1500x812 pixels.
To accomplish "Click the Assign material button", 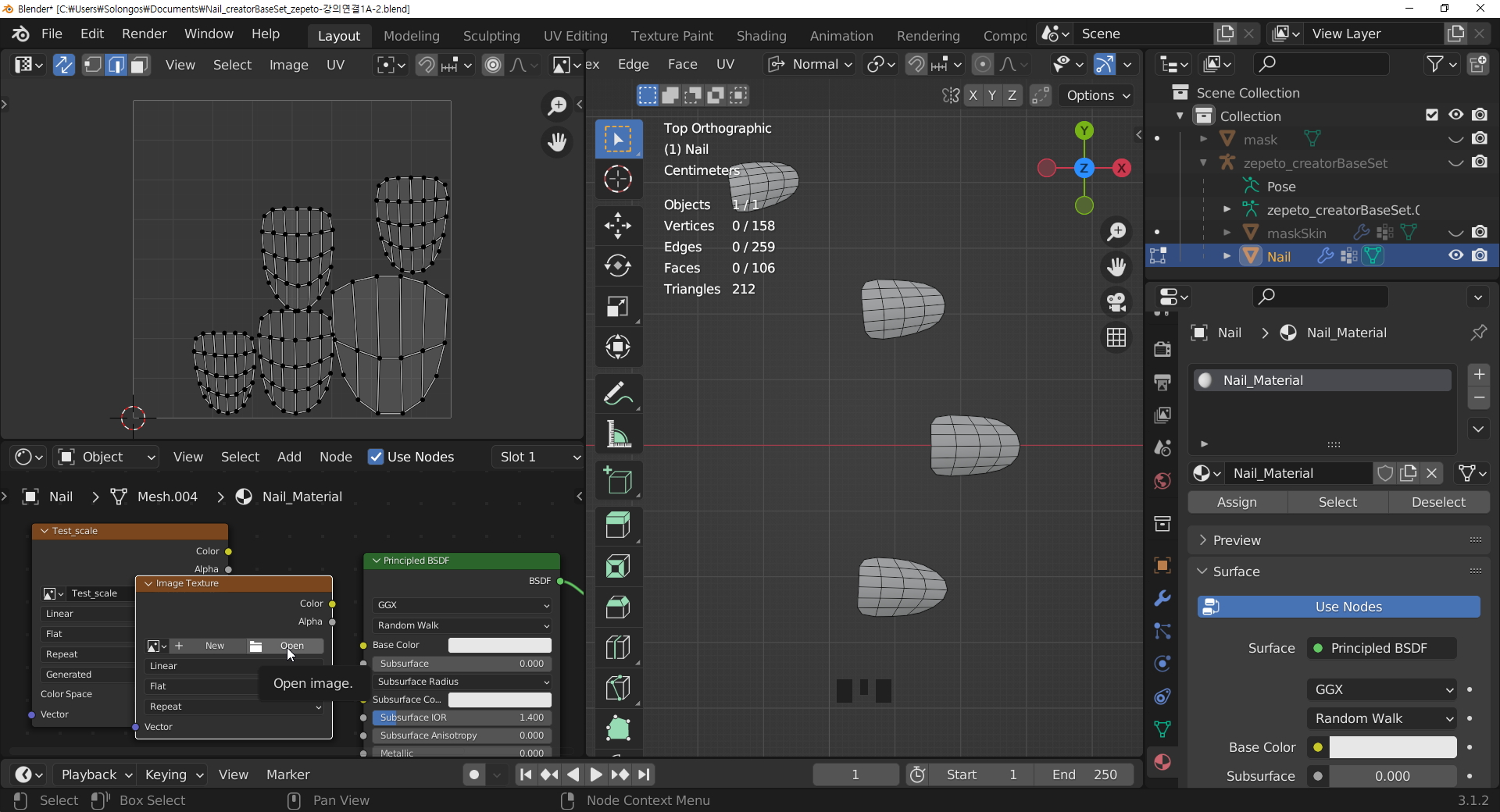I will click(1237, 502).
